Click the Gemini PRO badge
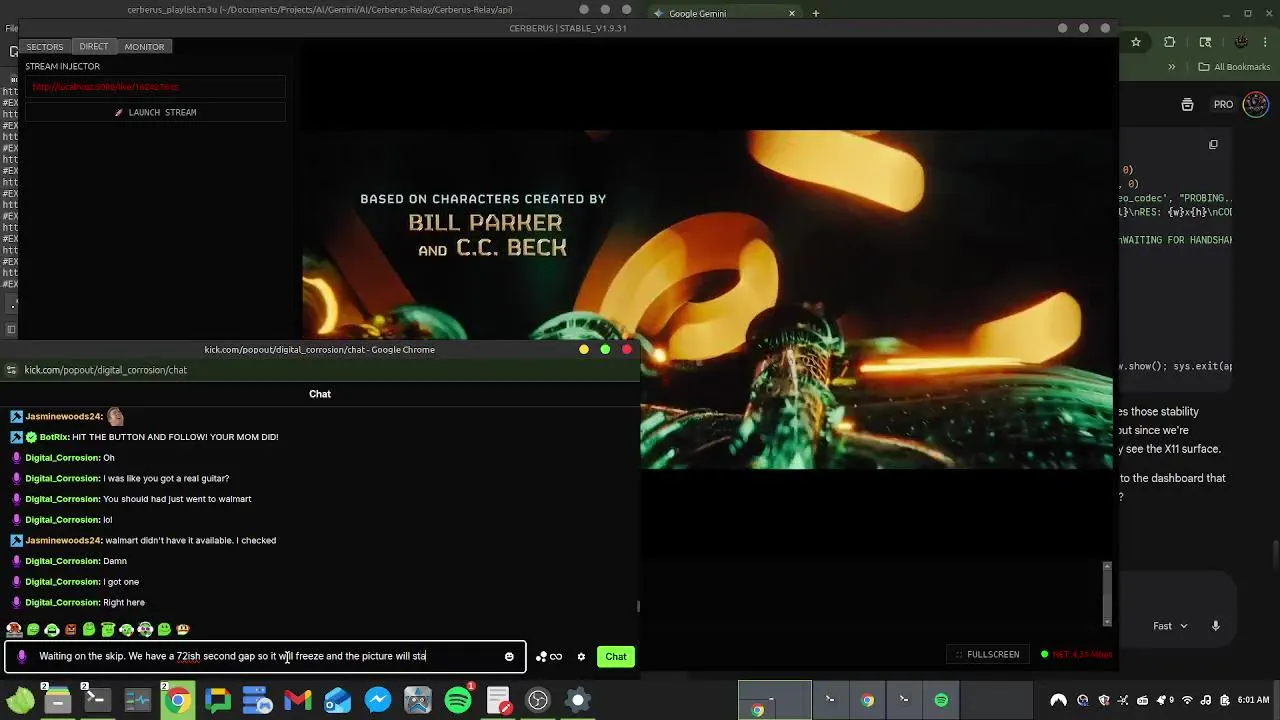 point(1223,105)
